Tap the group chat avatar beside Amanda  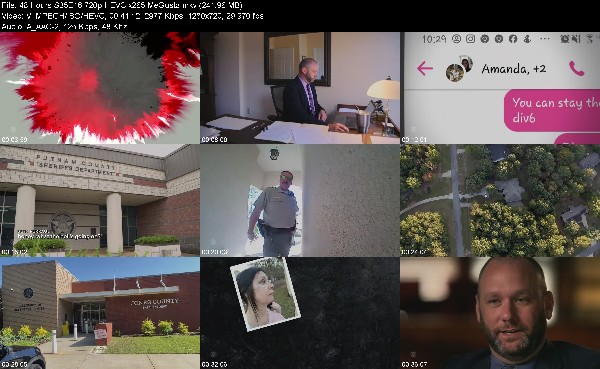tap(459, 69)
